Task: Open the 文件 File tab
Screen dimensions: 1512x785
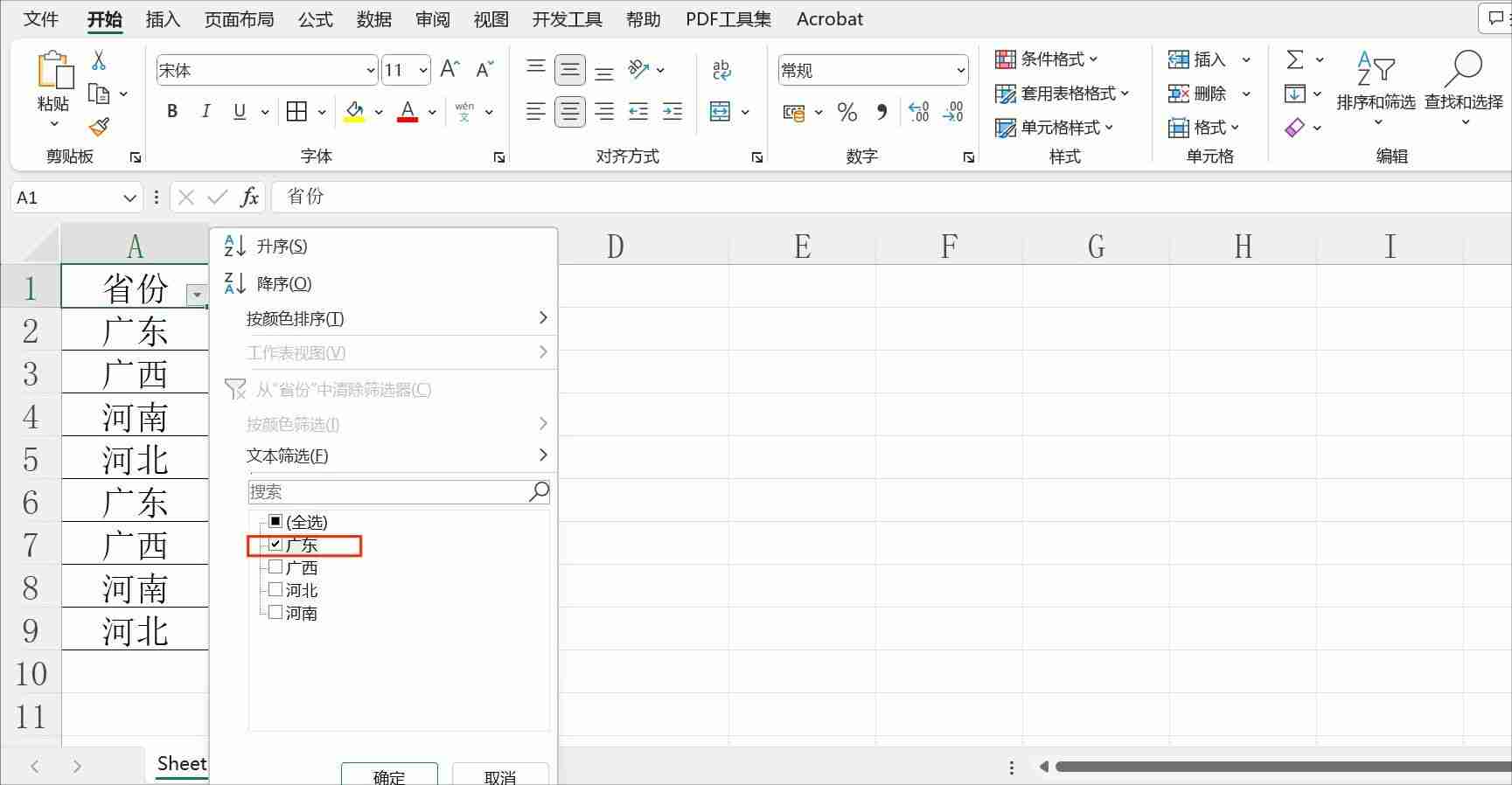Action: click(41, 19)
